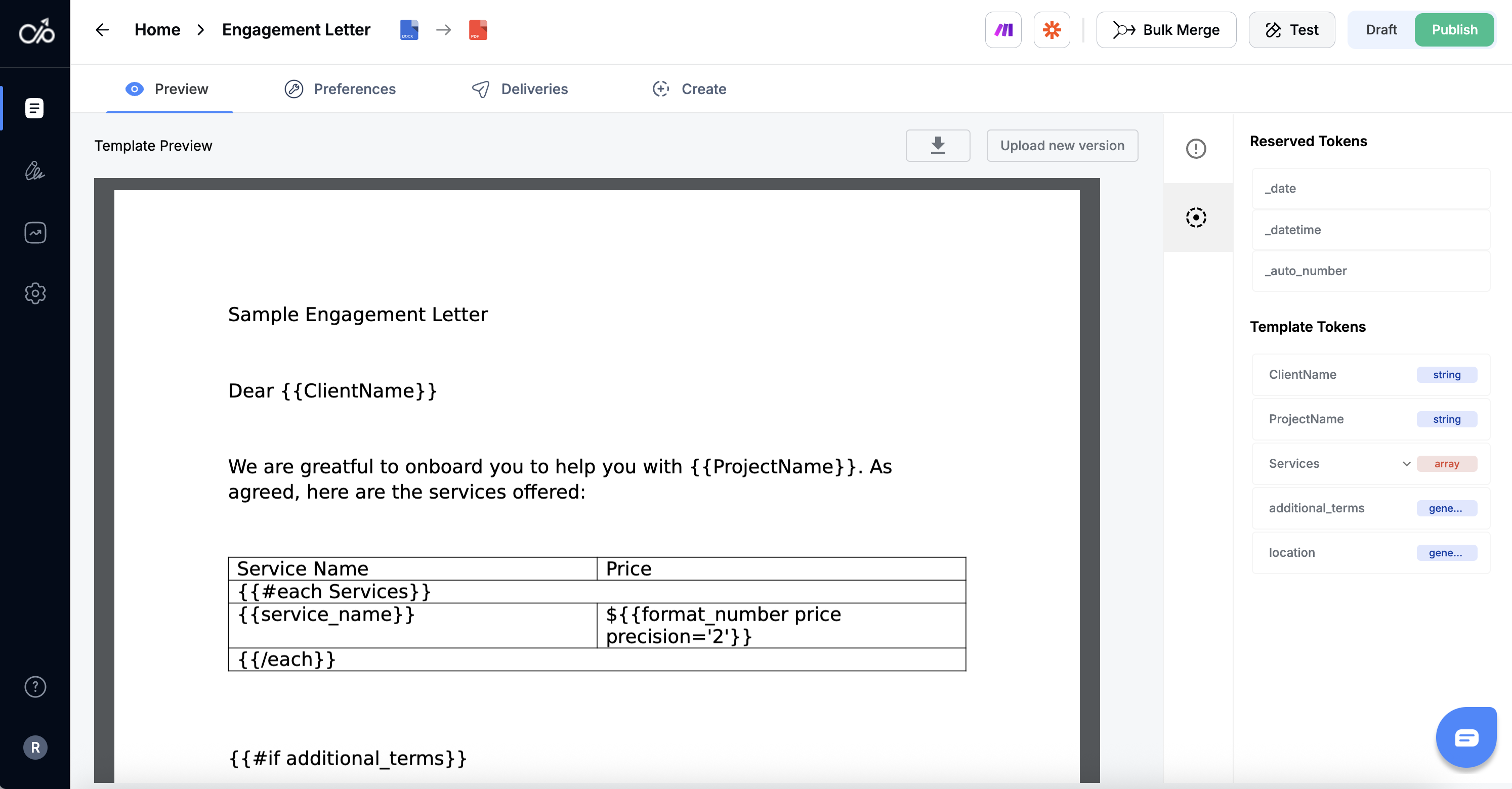1512x789 pixels.
Task: Click Upload new version button
Action: [1062, 146]
